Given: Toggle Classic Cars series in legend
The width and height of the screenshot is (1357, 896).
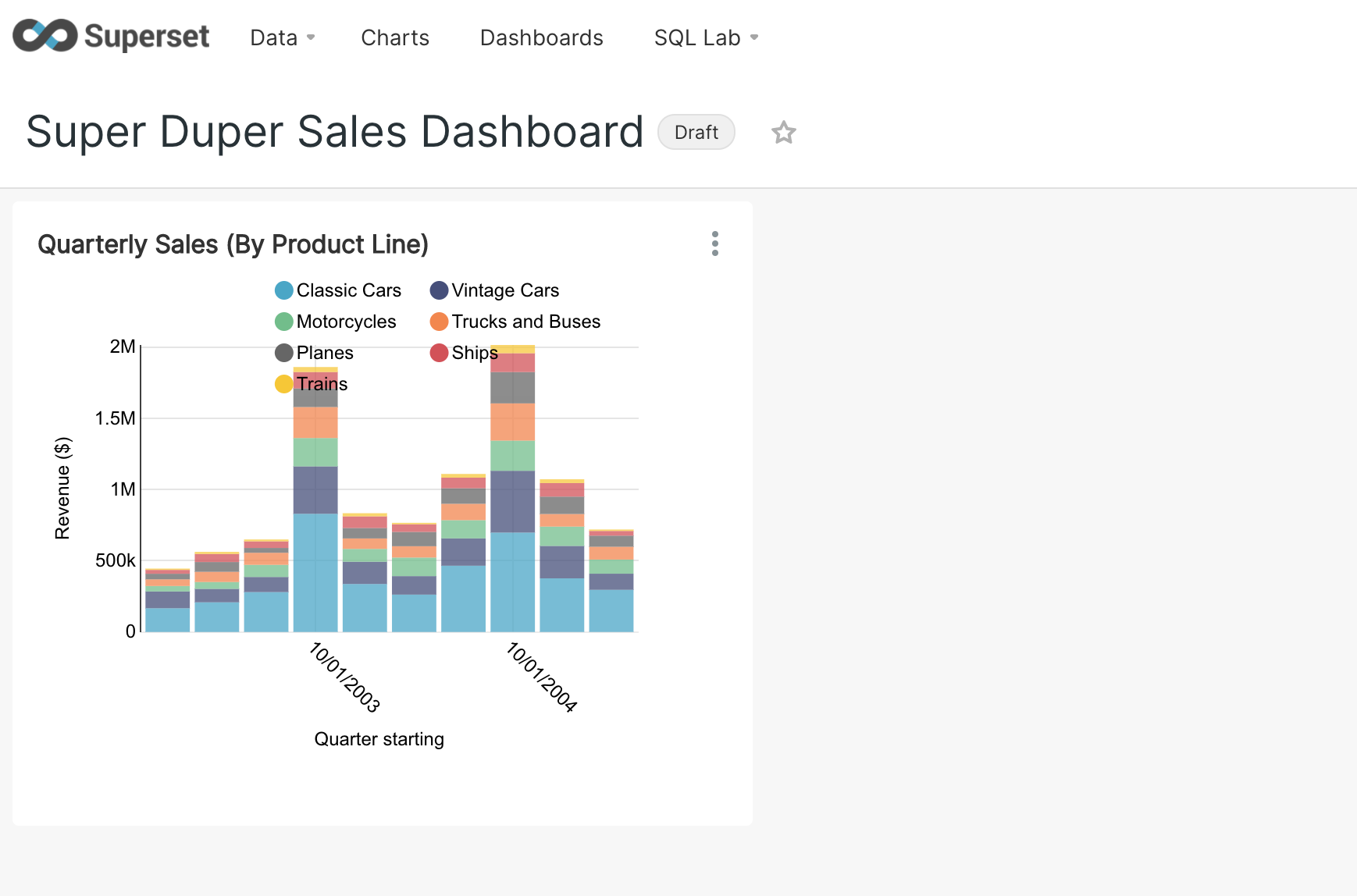Looking at the screenshot, I should click(x=338, y=290).
